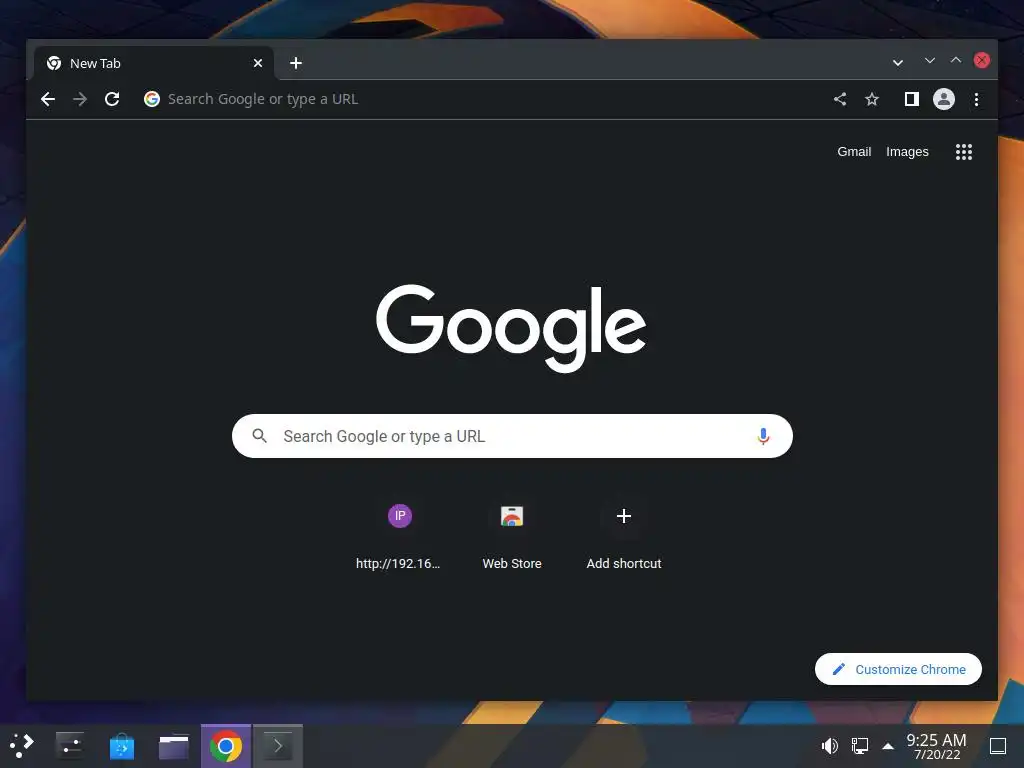Minimize the Chrome window
Screen dimensions: 1024x768
coord(930,60)
